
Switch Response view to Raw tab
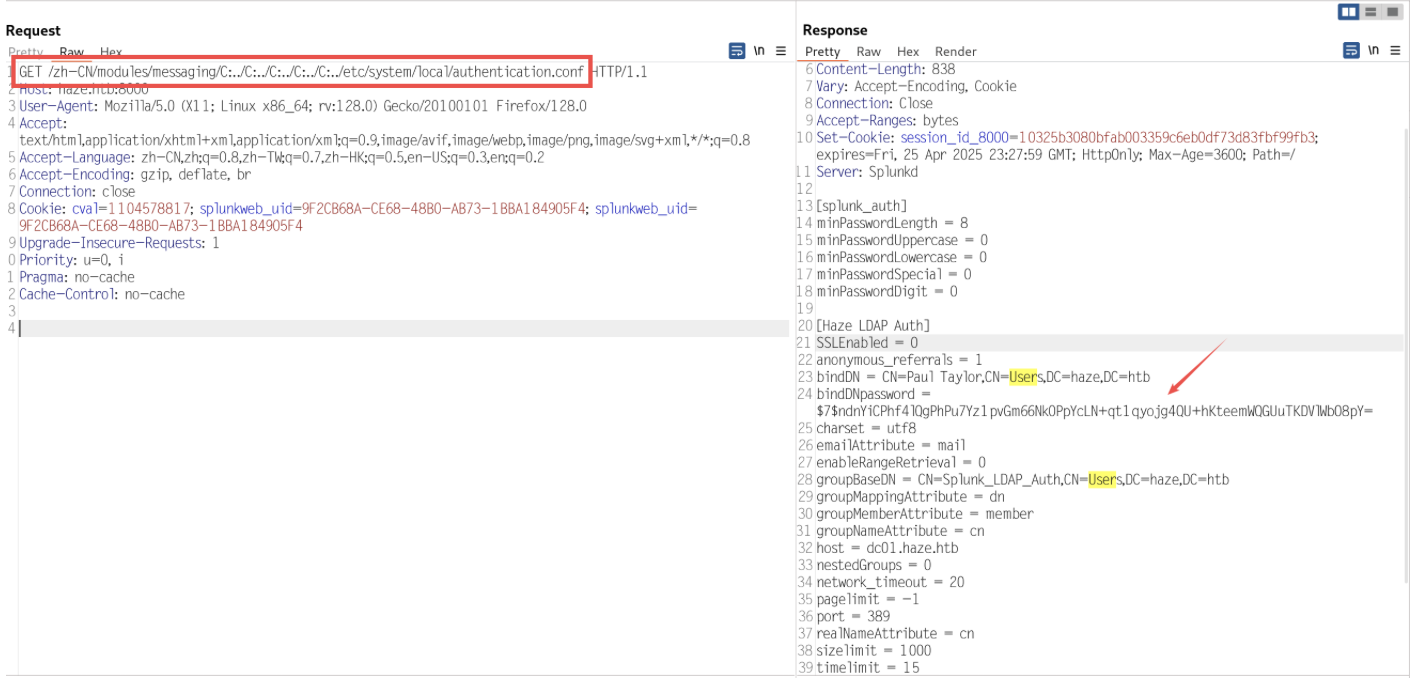tap(868, 52)
